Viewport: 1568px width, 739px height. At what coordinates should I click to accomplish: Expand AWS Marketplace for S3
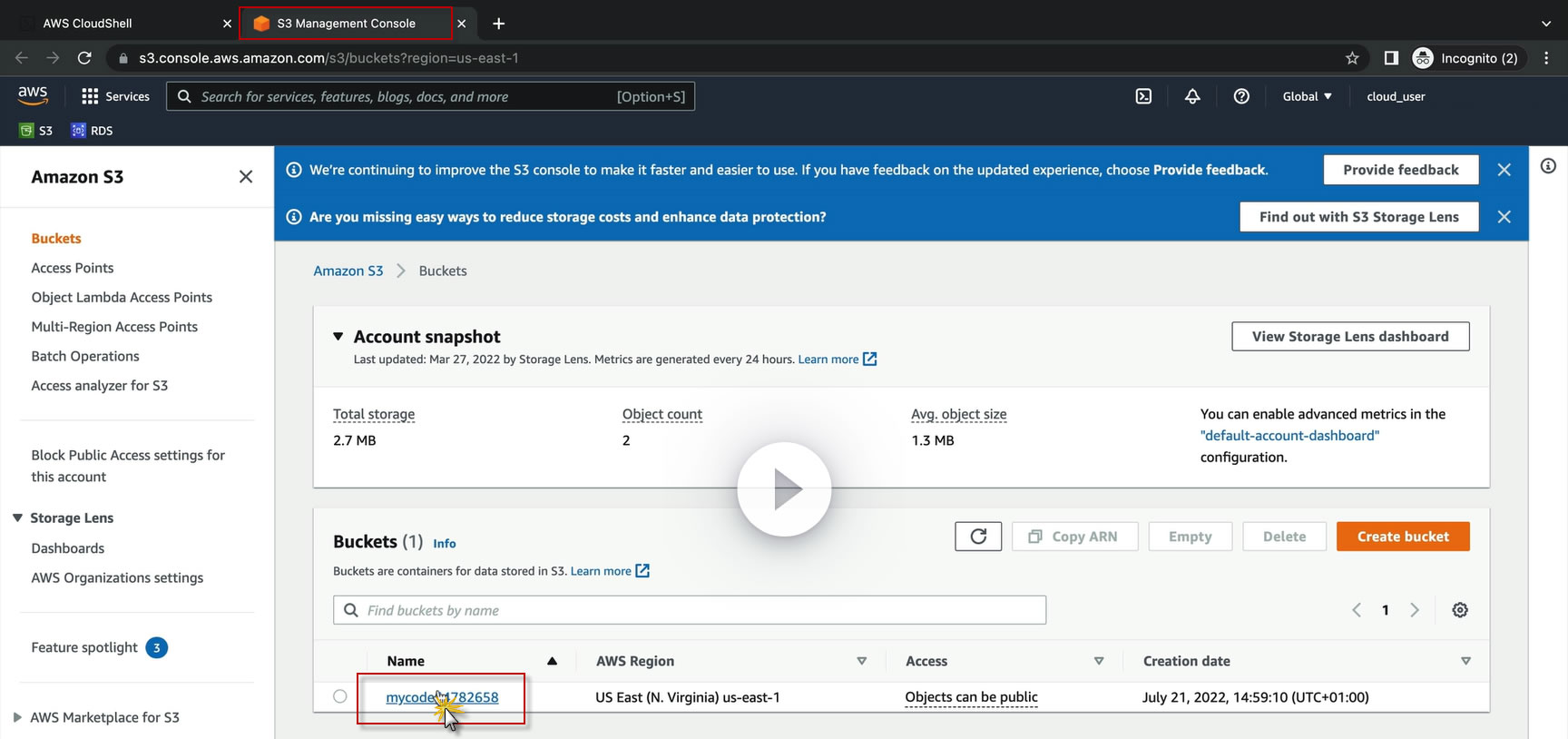point(17,717)
